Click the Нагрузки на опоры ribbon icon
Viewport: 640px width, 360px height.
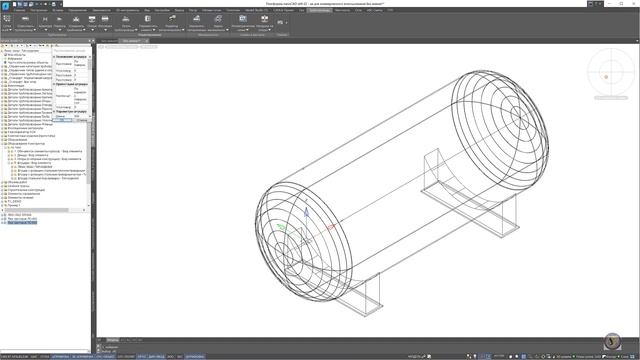[264, 23]
